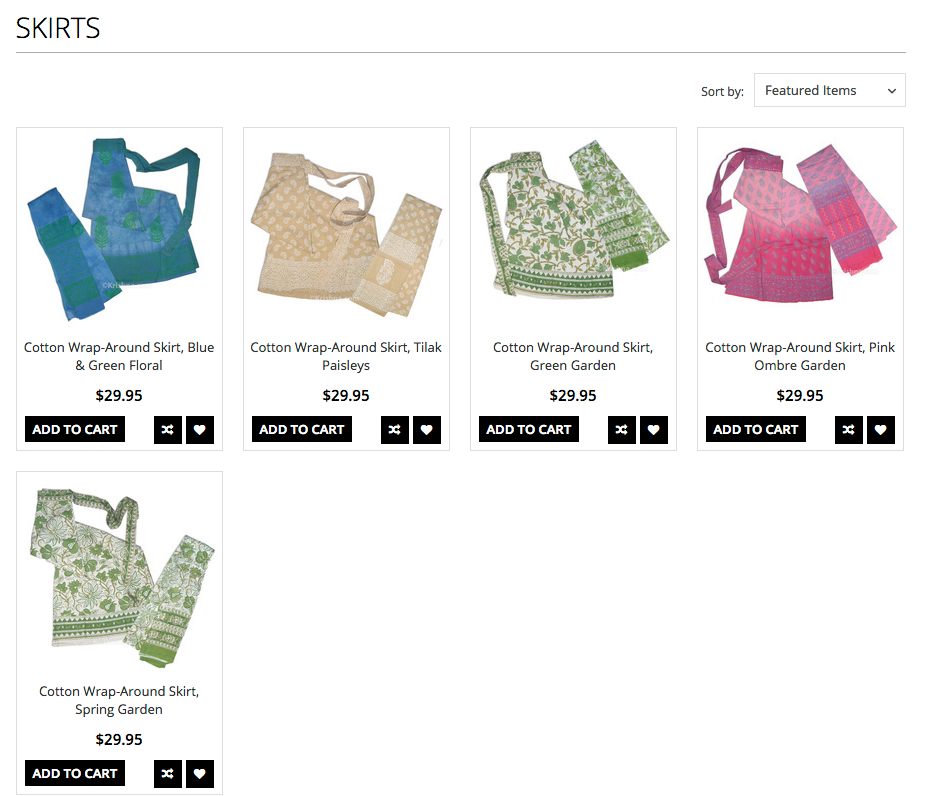Add Pink Ombre Garden skirt to cart
The image size is (935, 796).
756,429
